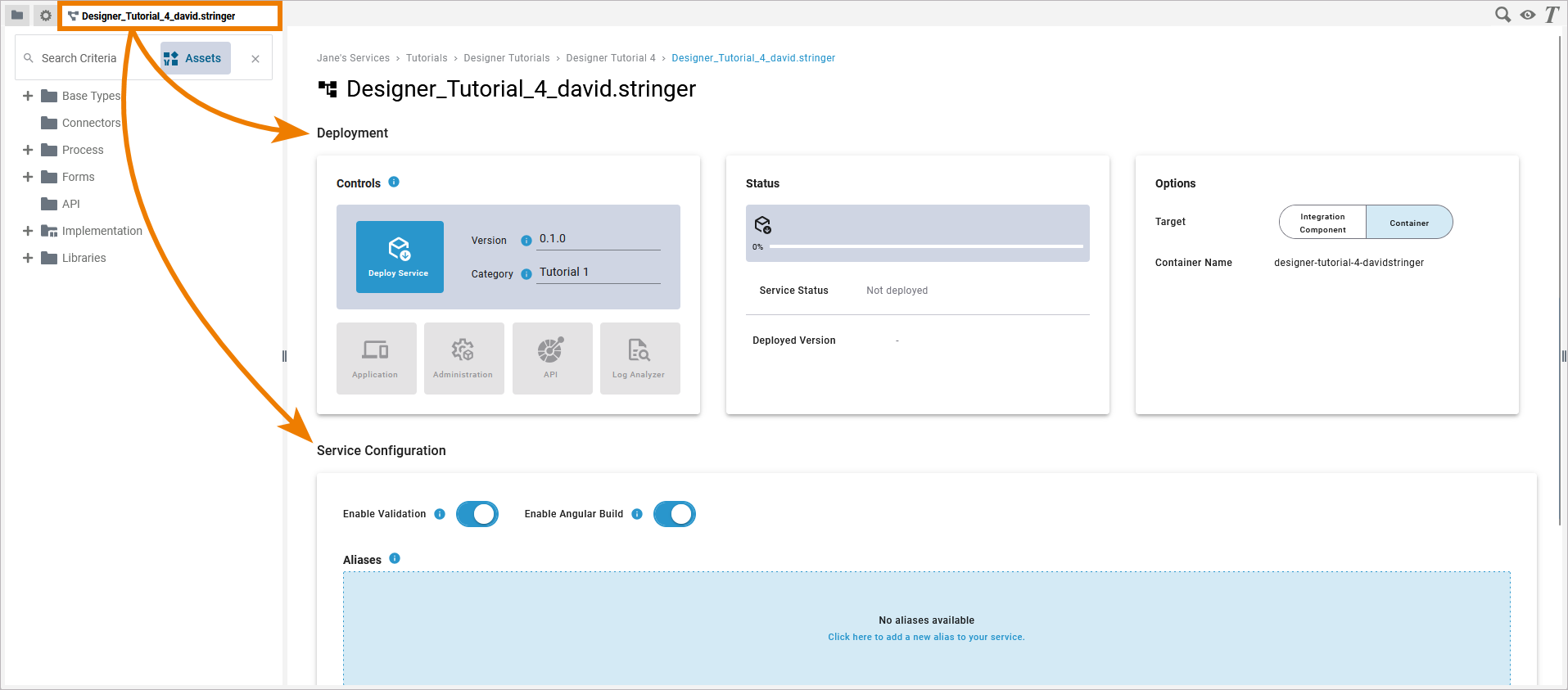Click the Aliases info icon

point(395,558)
